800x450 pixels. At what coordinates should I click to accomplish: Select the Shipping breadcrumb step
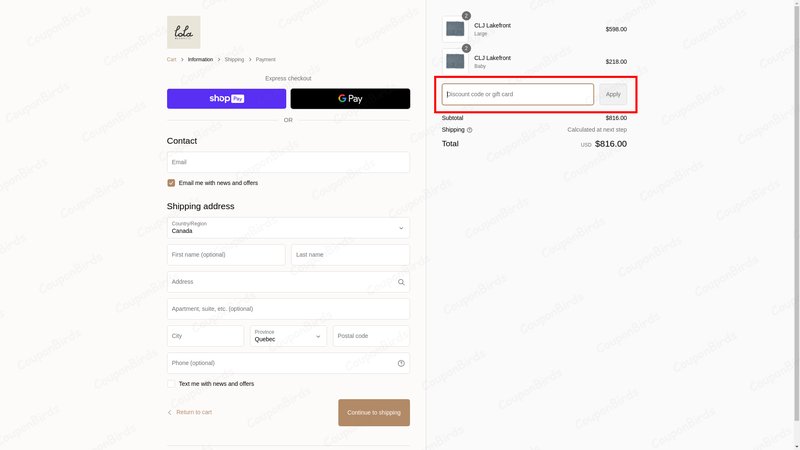[x=234, y=60]
